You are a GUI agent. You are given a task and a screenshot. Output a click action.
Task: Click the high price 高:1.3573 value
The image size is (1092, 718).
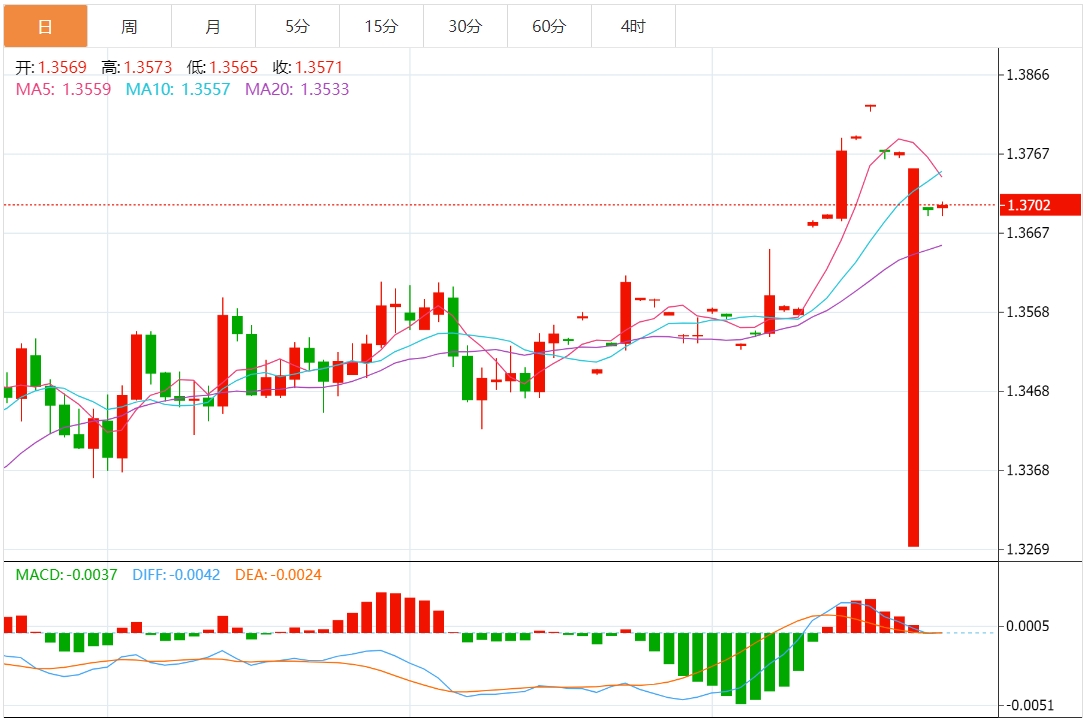tap(136, 68)
